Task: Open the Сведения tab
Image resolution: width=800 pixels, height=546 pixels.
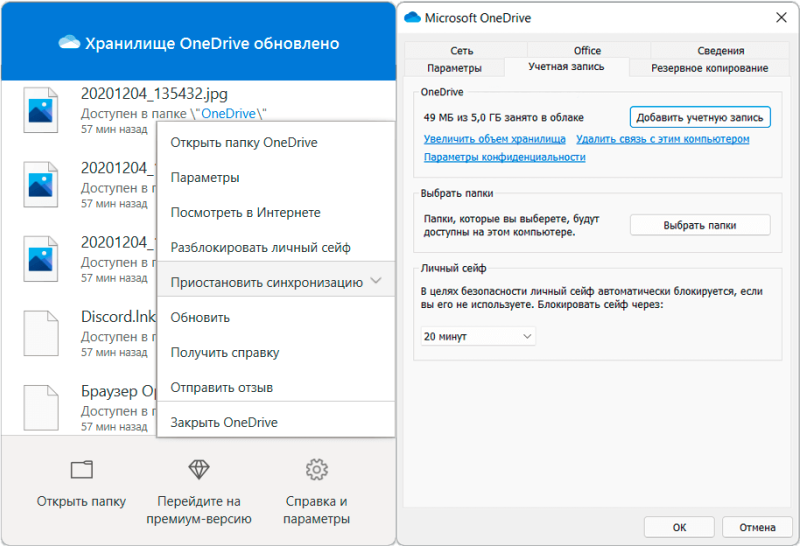Action: pos(720,51)
